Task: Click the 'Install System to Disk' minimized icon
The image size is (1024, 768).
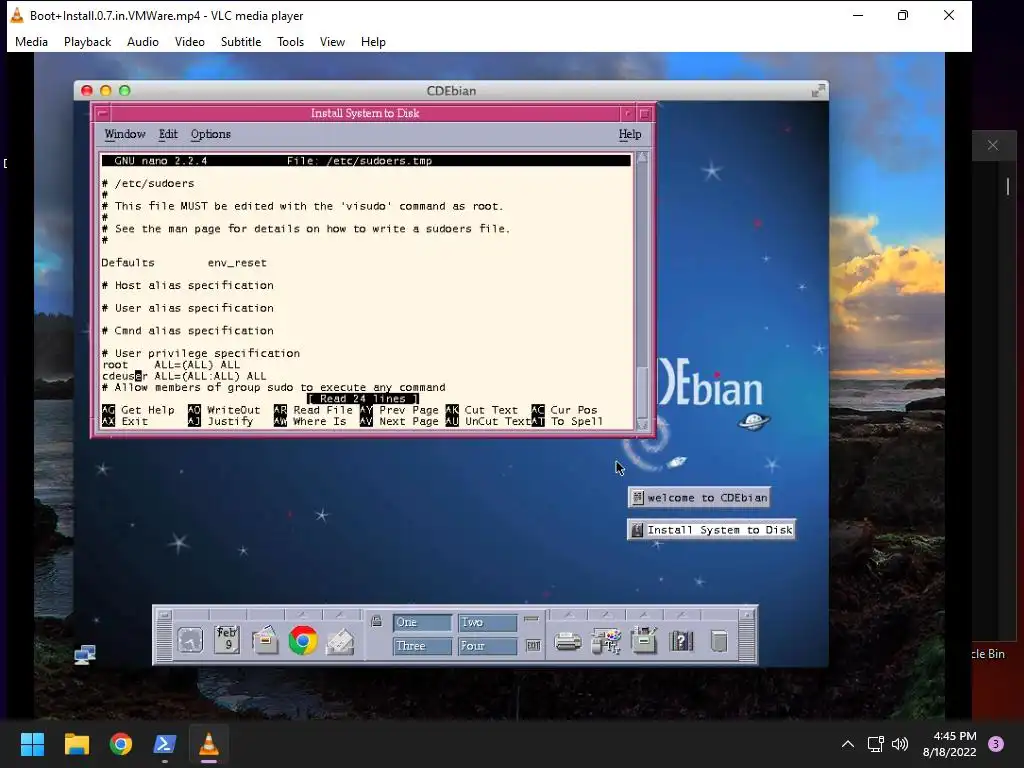Action: click(x=711, y=530)
